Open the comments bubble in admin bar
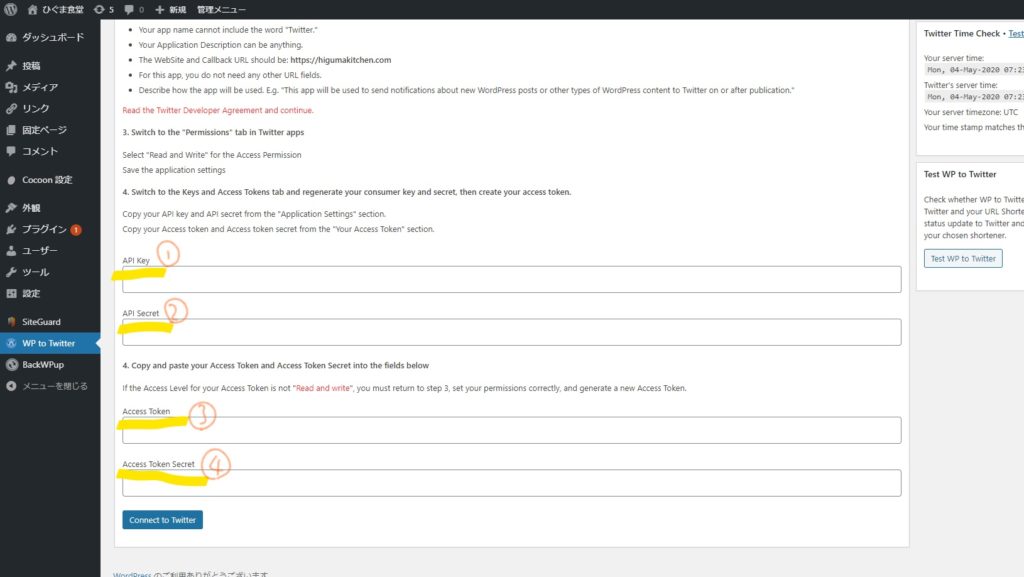1024x577 pixels. 129,9
